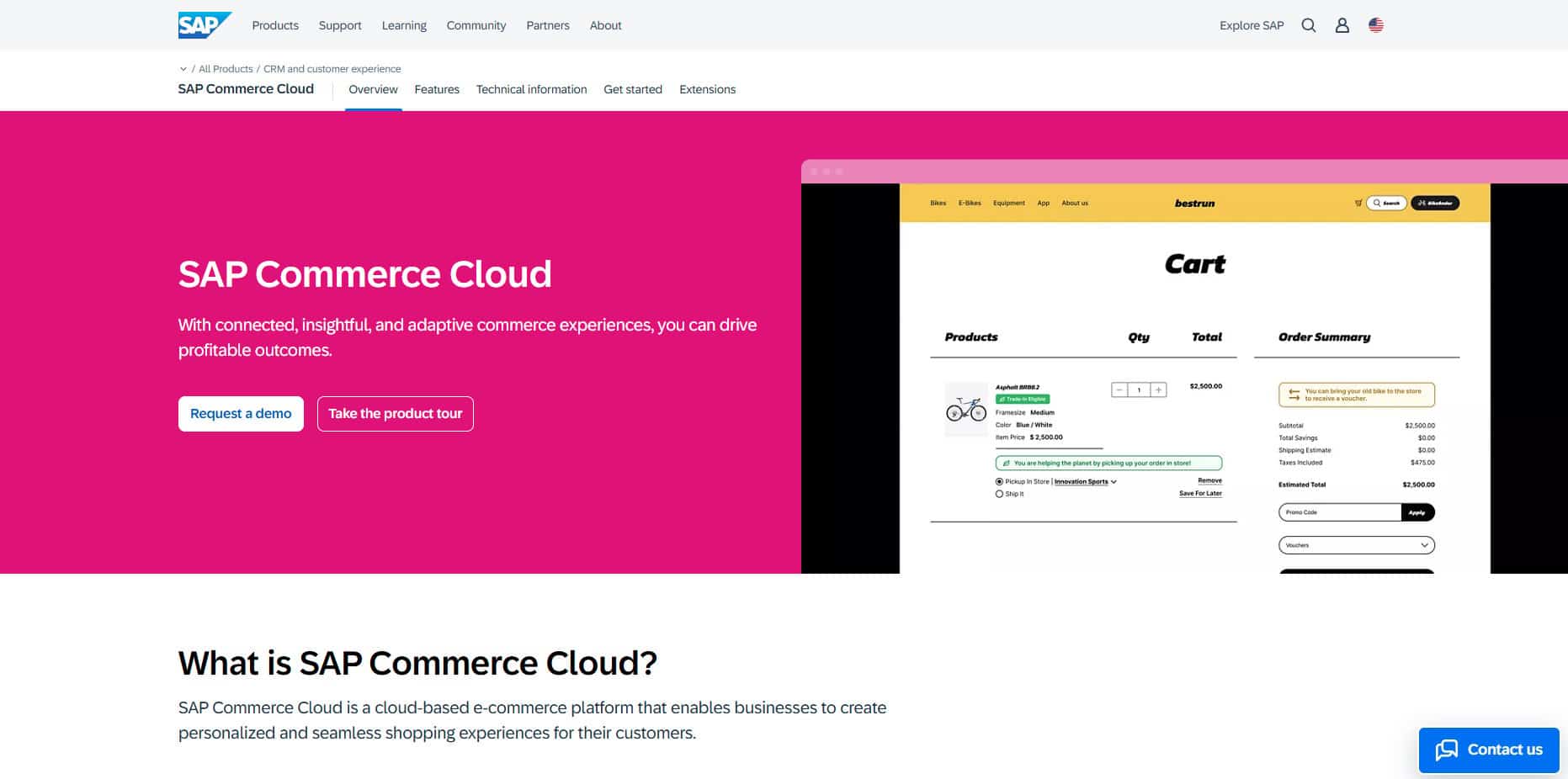Increase quantity with the plus button
The height and width of the screenshot is (779, 1568).
[1159, 389]
